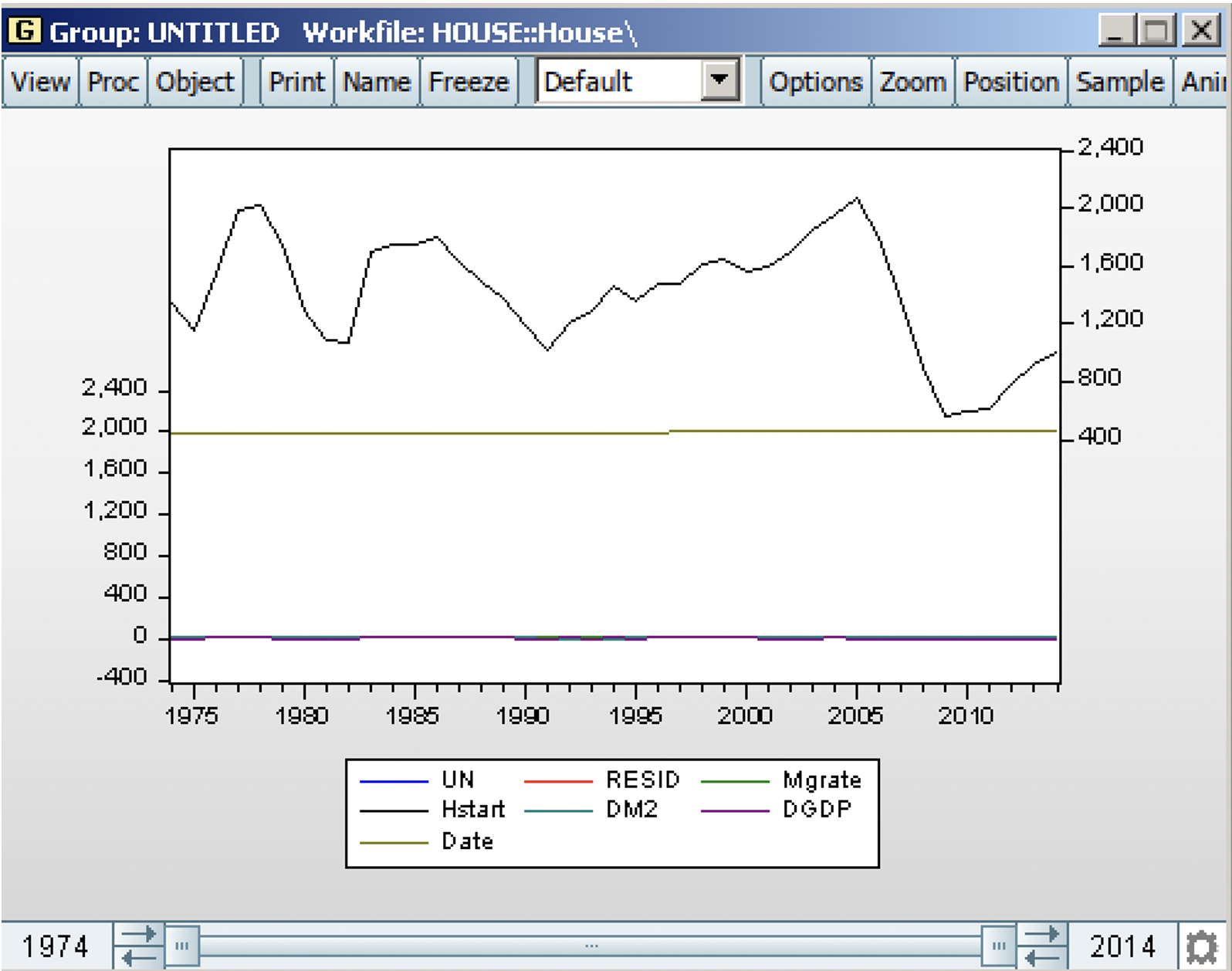The image size is (1232, 971).
Task: Click the right slider handle
Action: (x=999, y=946)
